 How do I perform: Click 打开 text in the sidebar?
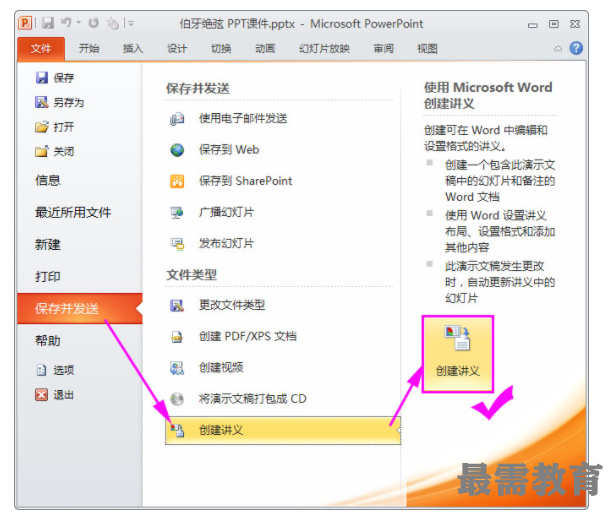64,127
